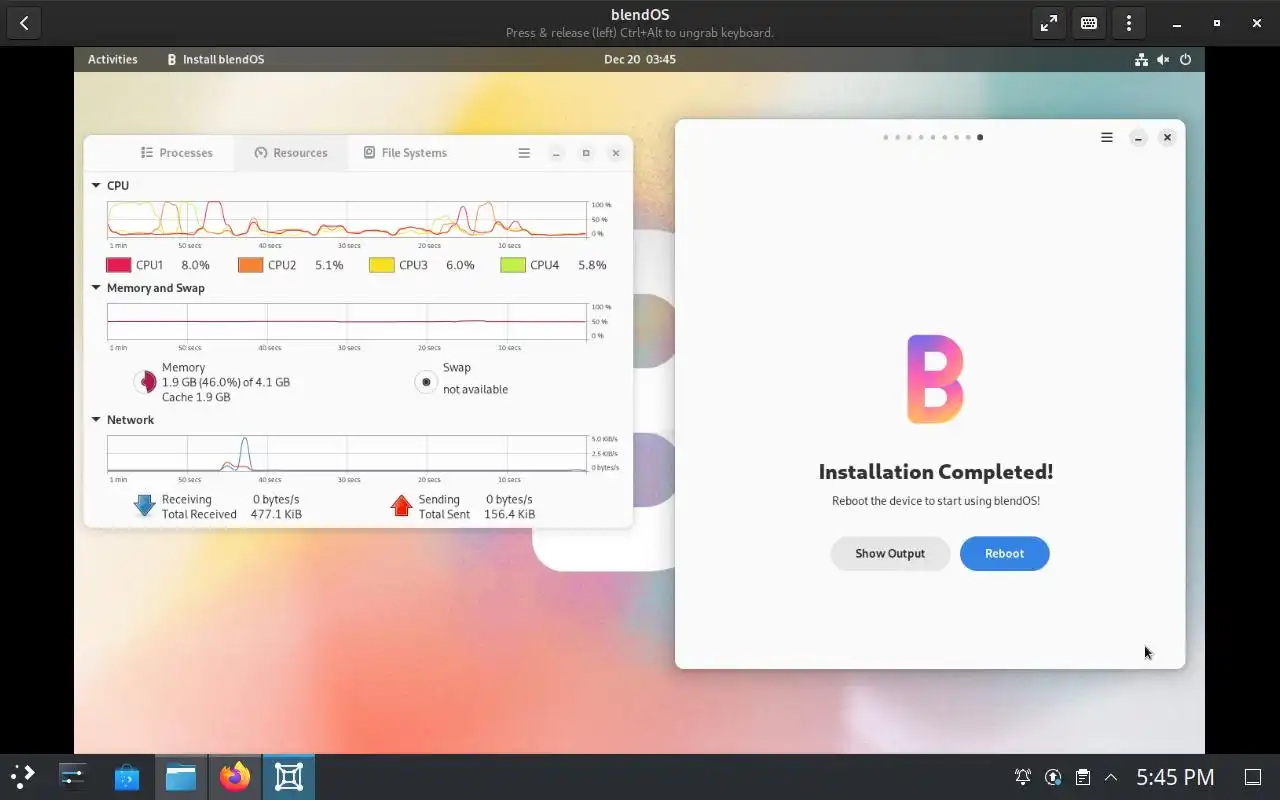Viewport: 1280px width, 800px height.
Task: Click the active virtual machine app taskbar icon
Action: tap(289, 777)
